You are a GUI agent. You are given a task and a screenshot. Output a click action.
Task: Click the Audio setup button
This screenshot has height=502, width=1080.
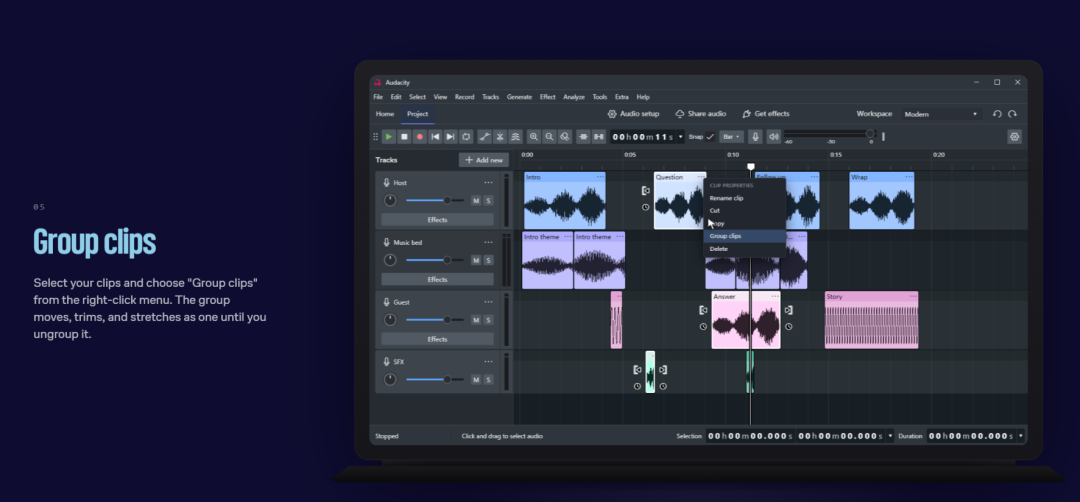(x=633, y=114)
